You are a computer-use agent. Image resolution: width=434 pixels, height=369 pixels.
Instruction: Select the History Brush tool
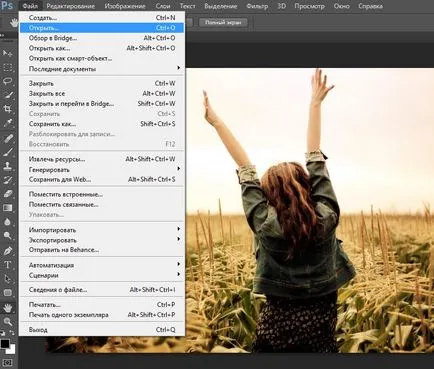click(7, 180)
